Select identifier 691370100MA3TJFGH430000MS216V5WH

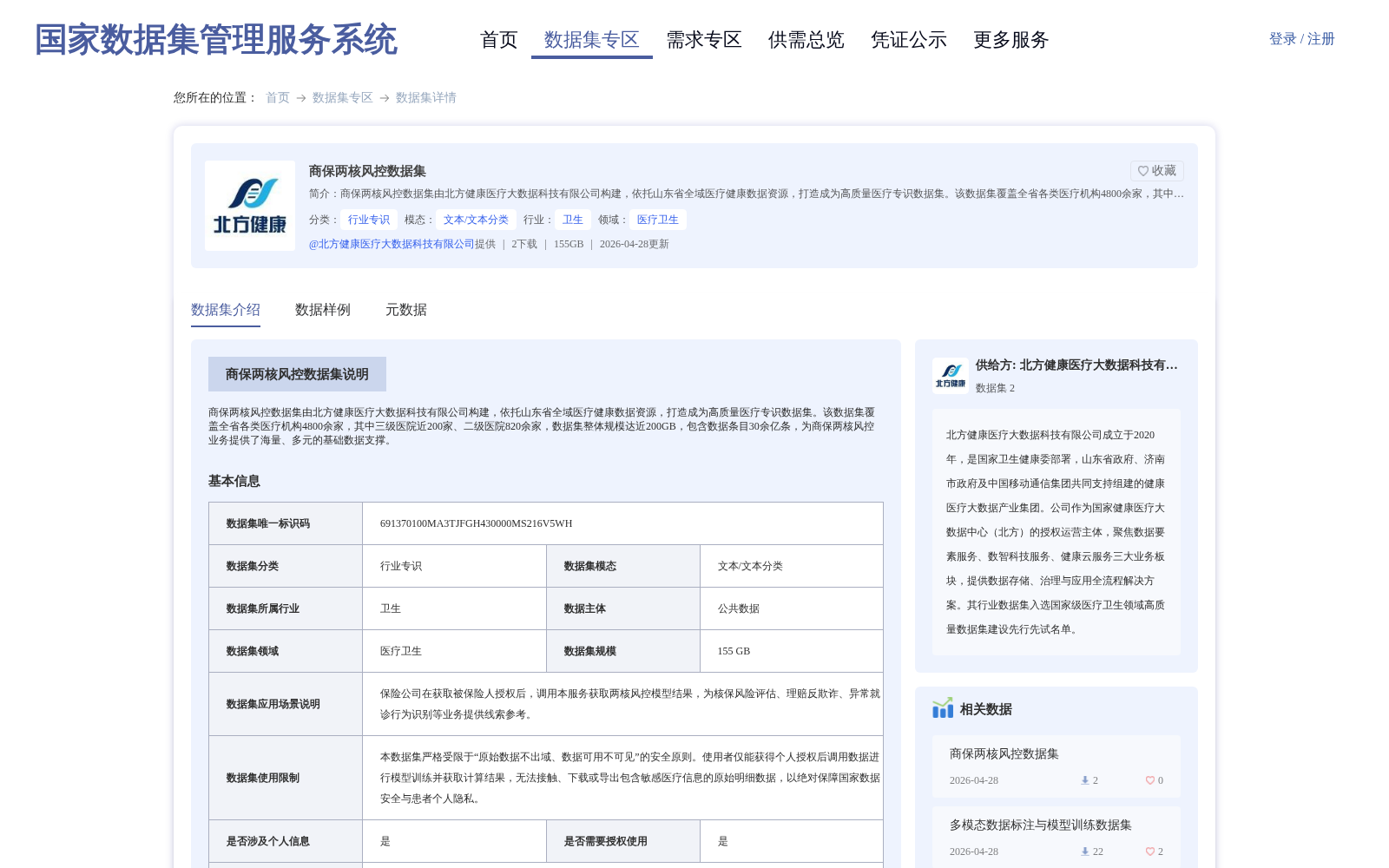click(477, 523)
